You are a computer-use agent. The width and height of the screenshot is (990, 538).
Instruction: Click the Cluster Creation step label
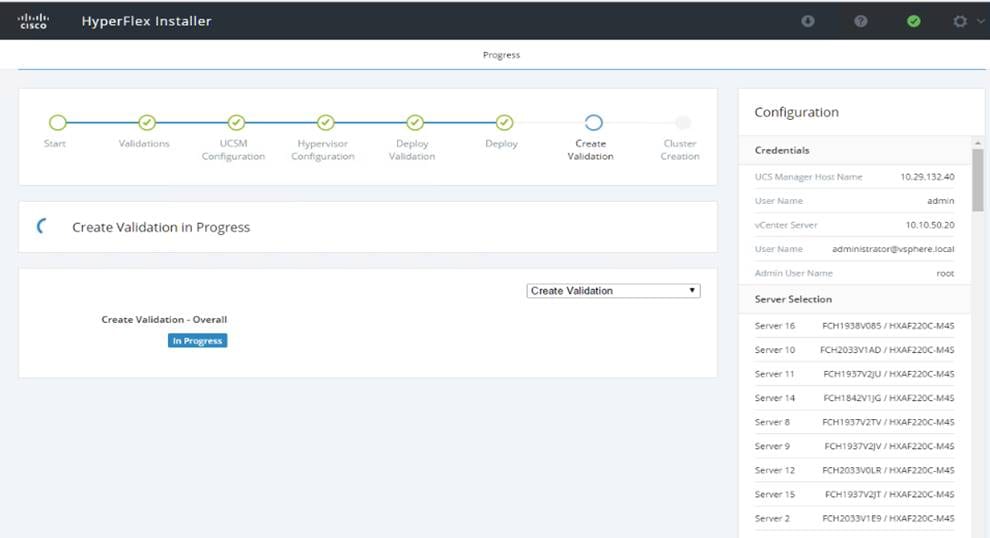(680, 150)
